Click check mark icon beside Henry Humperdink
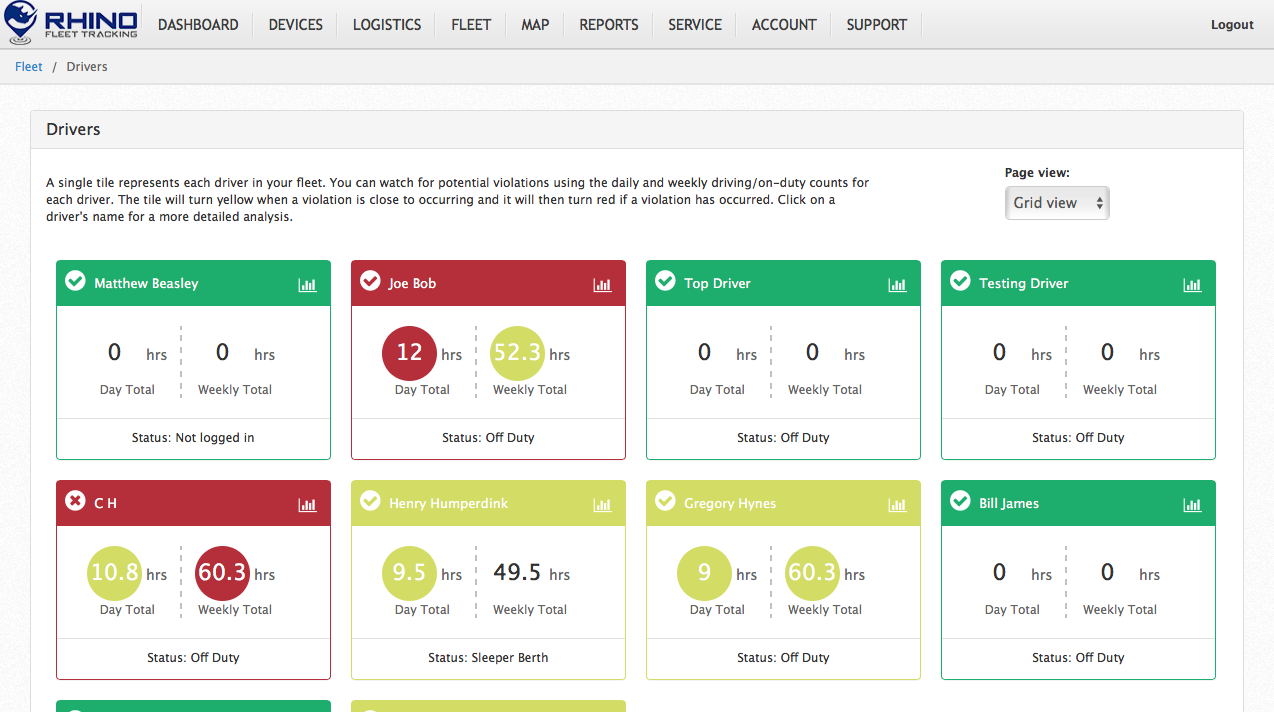 [370, 501]
